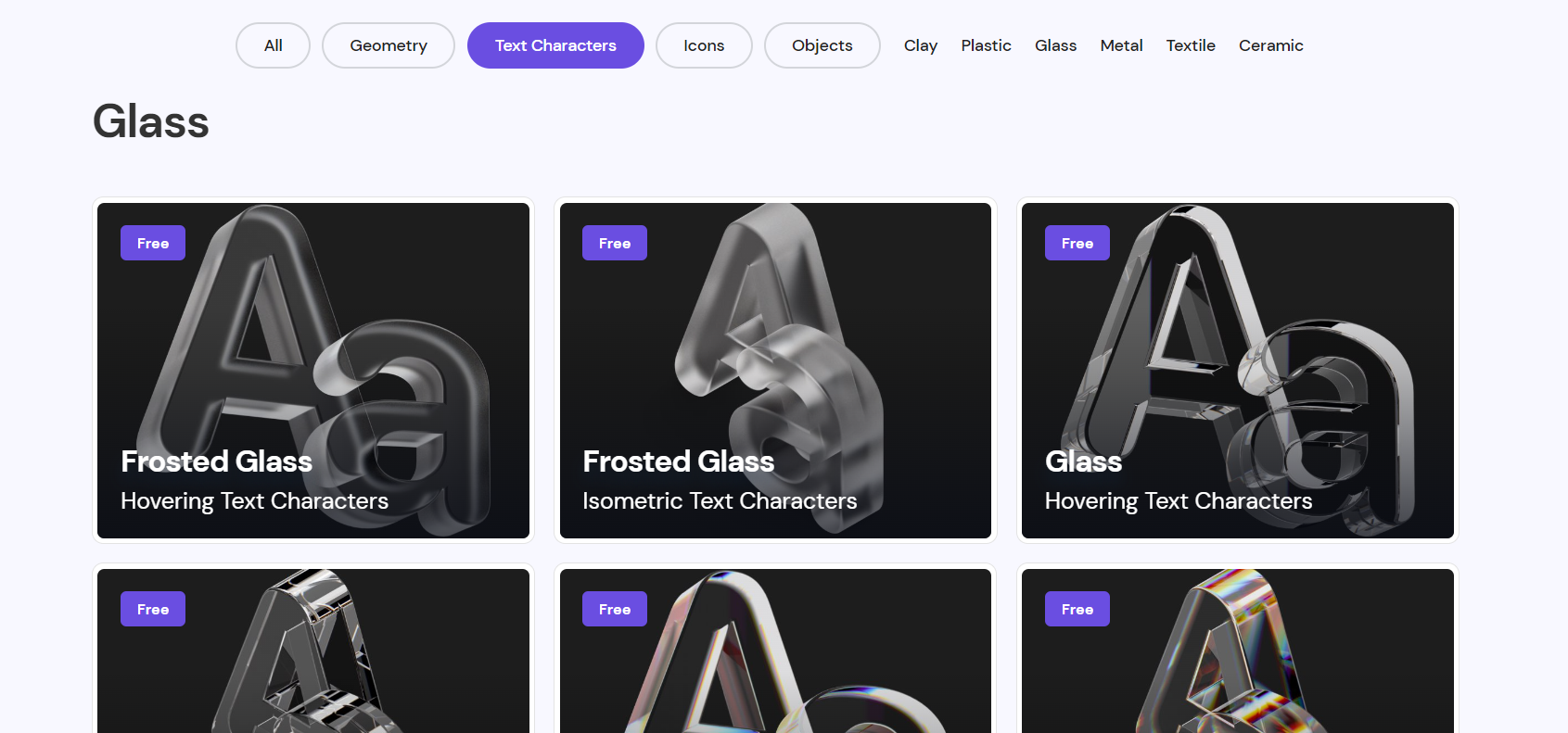The image size is (1568, 733).
Task: Filter by Ceramic material
Action: coord(1270,45)
